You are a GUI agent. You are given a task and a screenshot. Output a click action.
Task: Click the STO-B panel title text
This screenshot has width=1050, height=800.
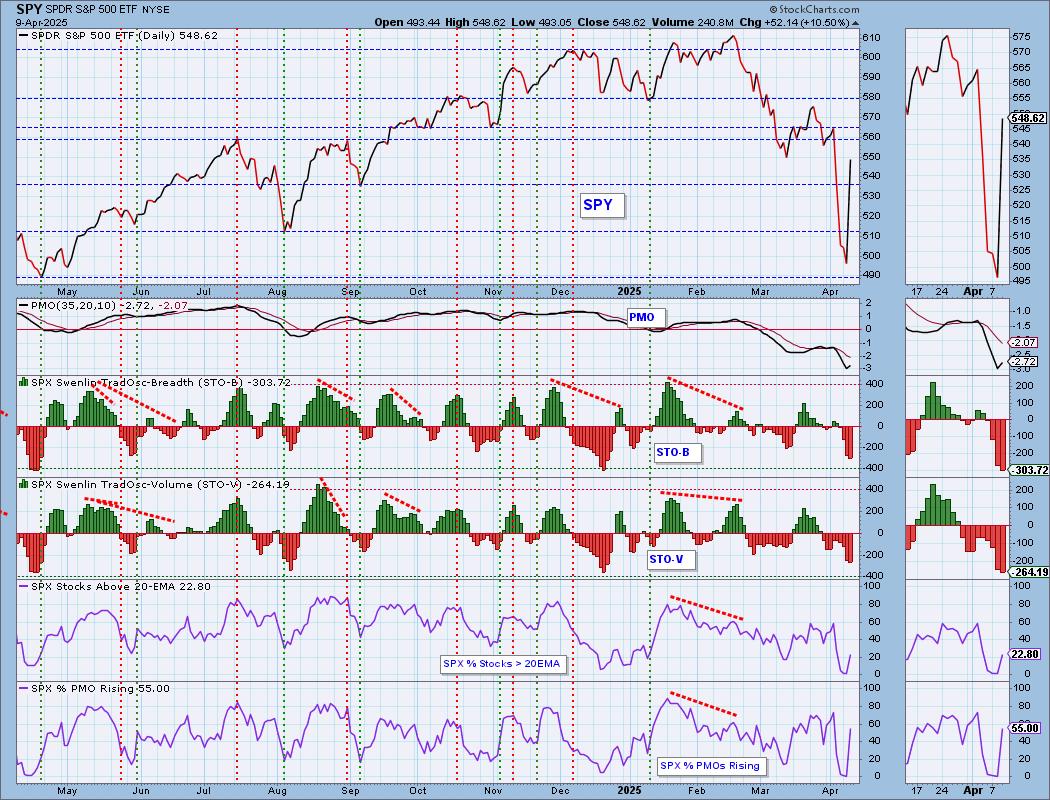coord(161,382)
